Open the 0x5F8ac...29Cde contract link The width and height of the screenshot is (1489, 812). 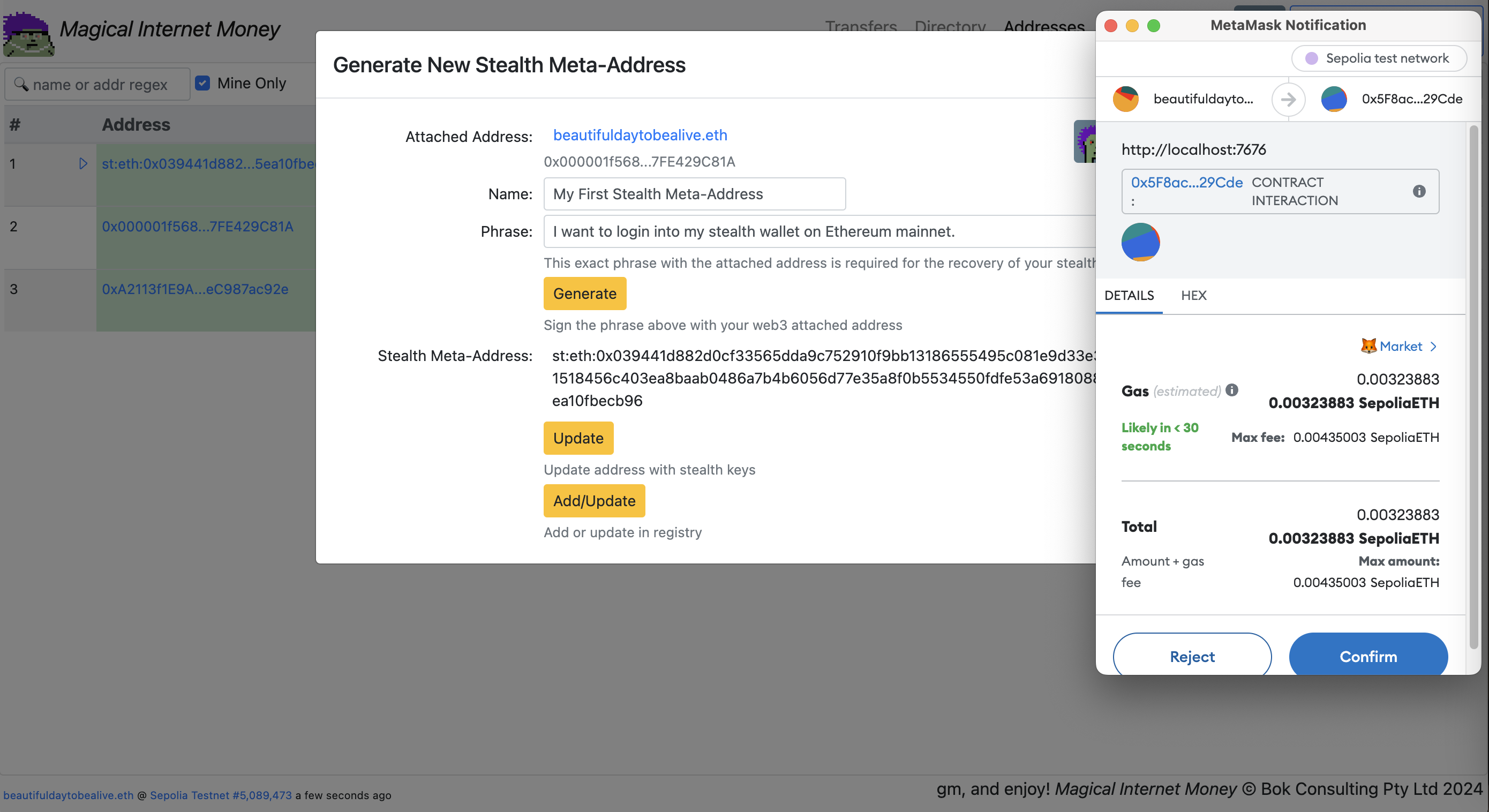coord(1186,182)
